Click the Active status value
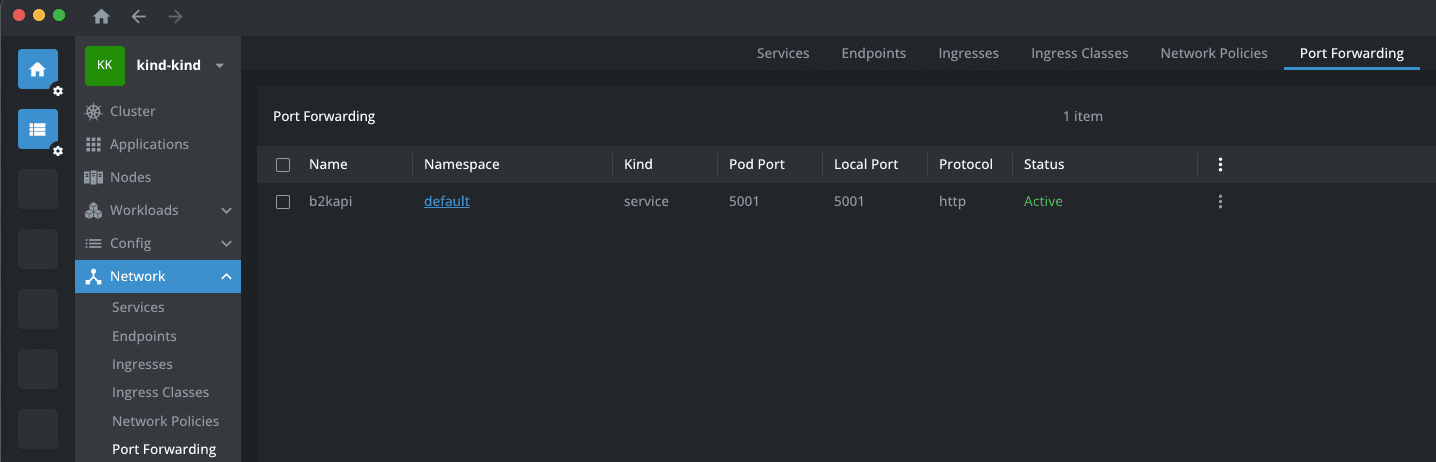This screenshot has width=1436, height=462. pyautogui.click(x=1043, y=201)
